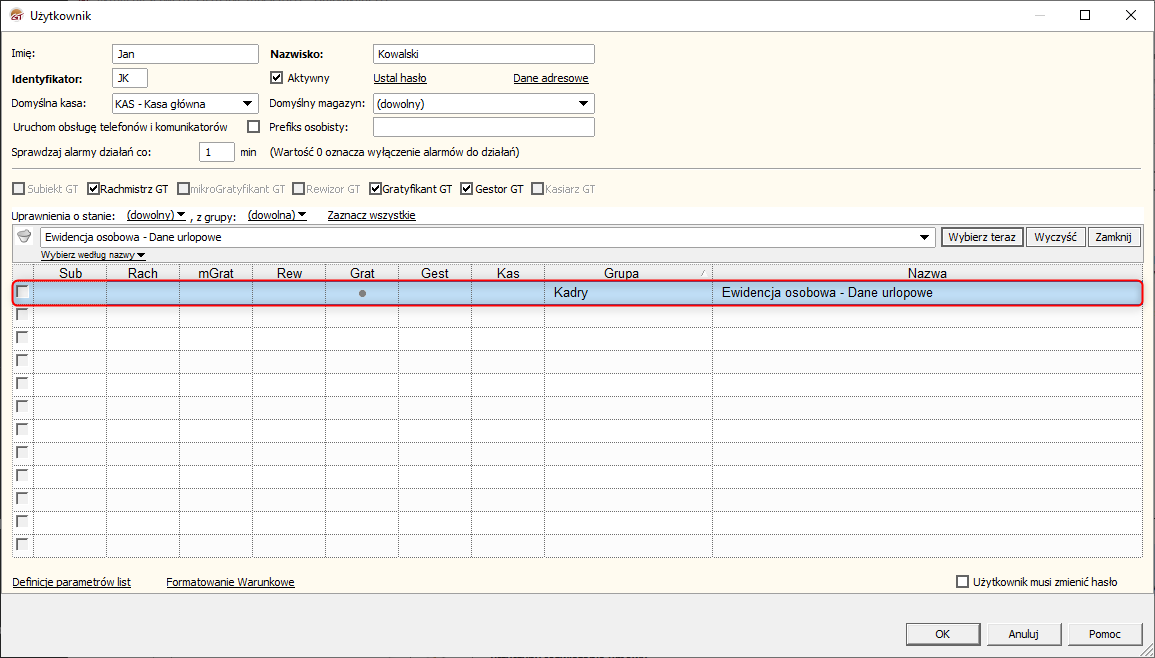Click the Gest column header
This screenshot has width=1155, height=658.
click(x=435, y=273)
